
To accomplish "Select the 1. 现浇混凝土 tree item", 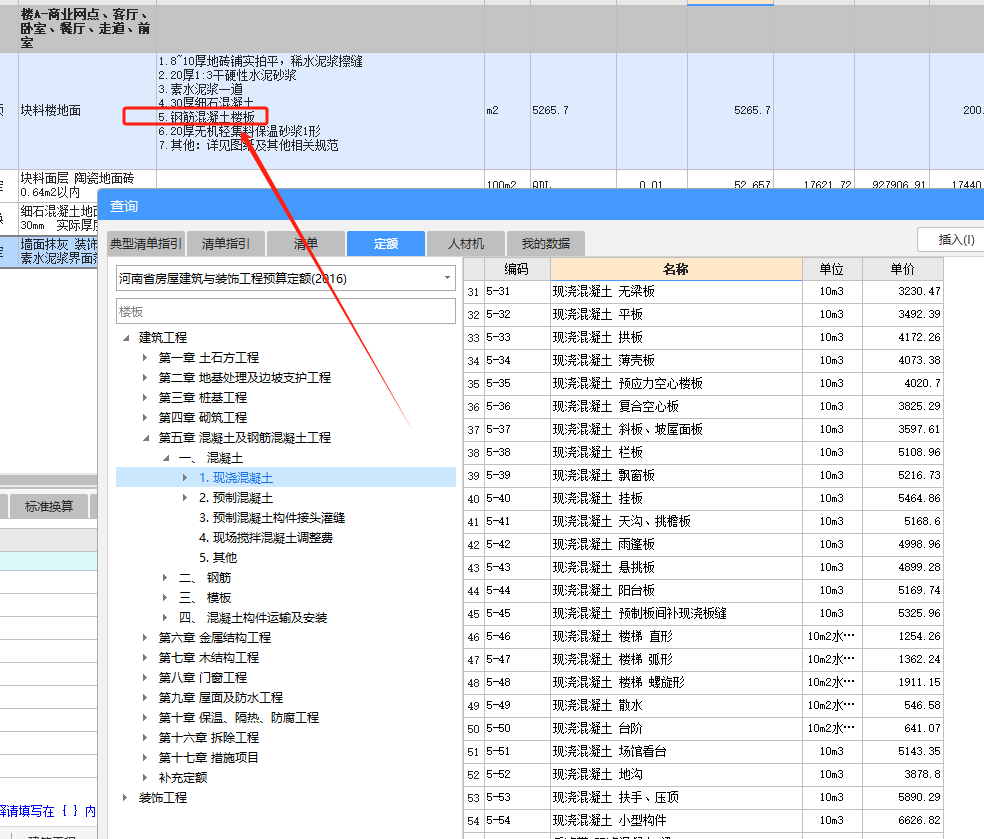I will [x=236, y=478].
